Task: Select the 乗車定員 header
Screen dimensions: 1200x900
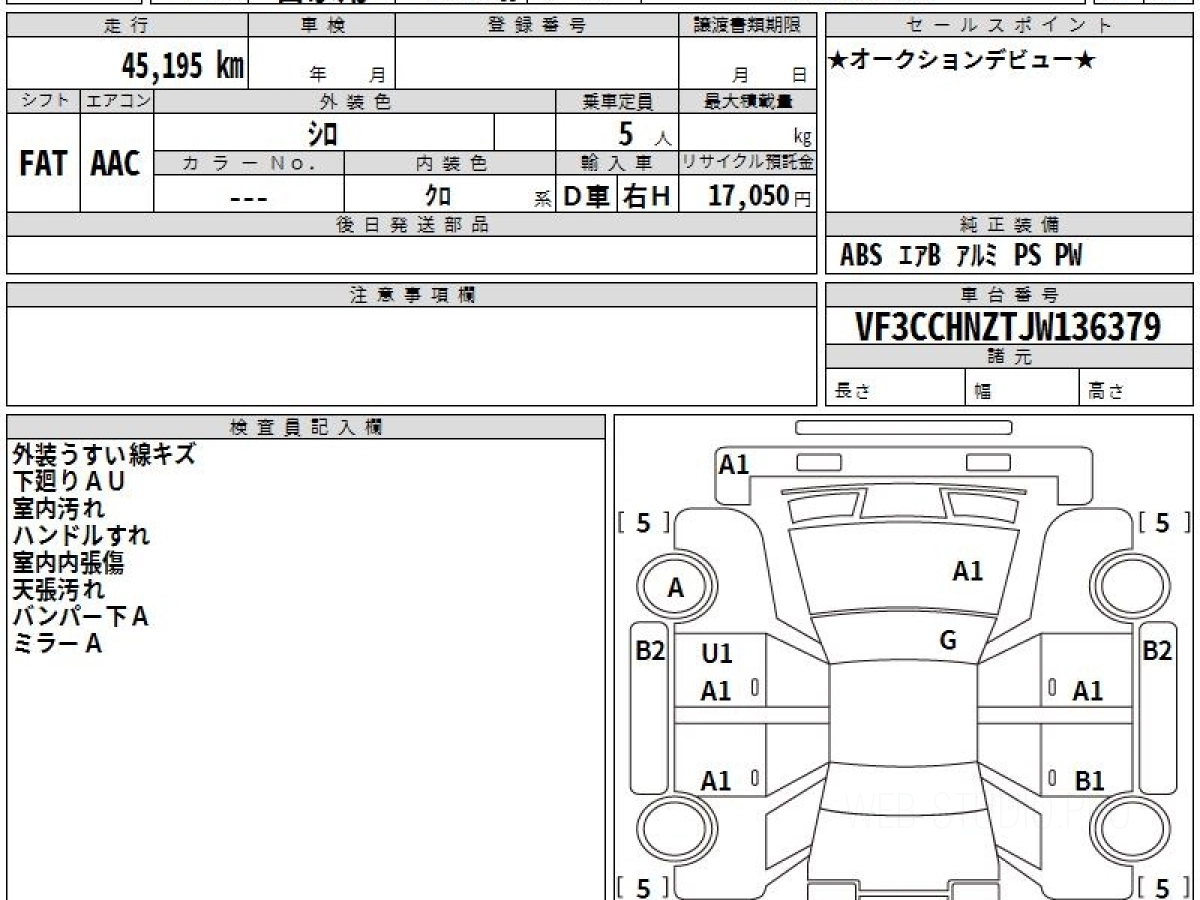Action: tap(617, 101)
